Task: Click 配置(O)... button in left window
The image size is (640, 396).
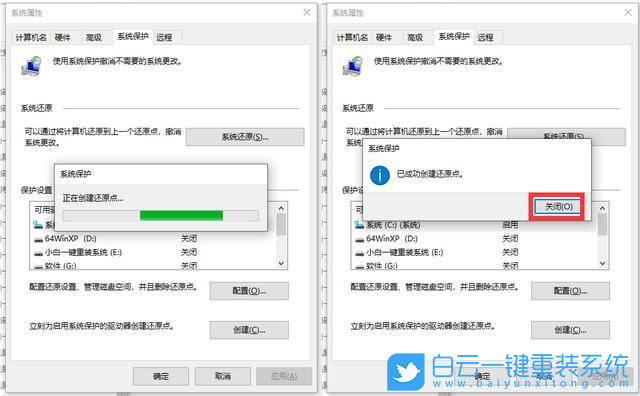Action: pyautogui.click(x=249, y=291)
